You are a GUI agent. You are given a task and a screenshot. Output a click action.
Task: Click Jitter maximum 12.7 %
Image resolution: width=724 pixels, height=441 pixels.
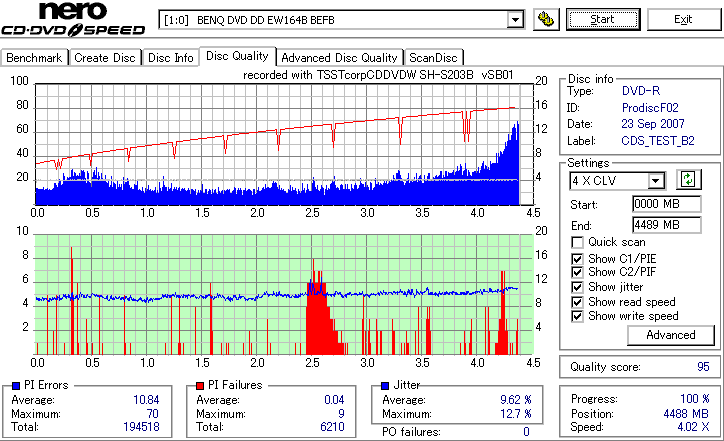516,414
